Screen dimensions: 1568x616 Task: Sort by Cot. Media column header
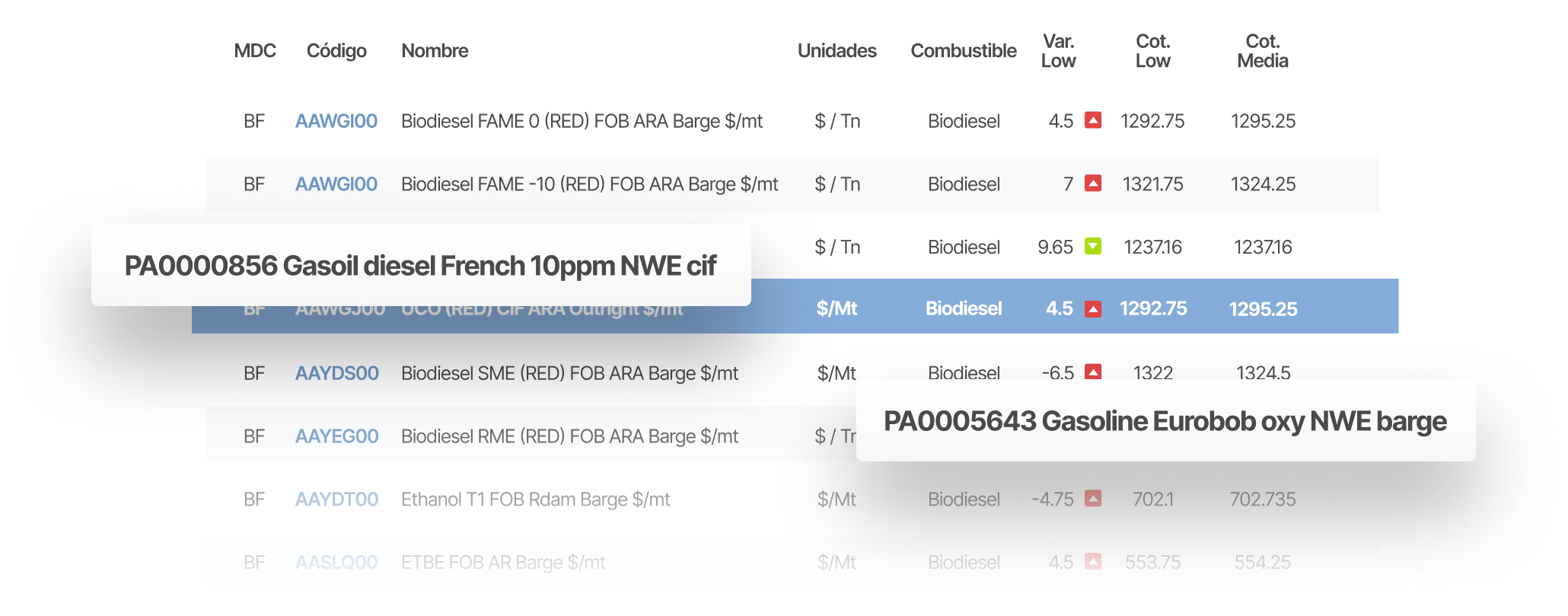(1263, 51)
